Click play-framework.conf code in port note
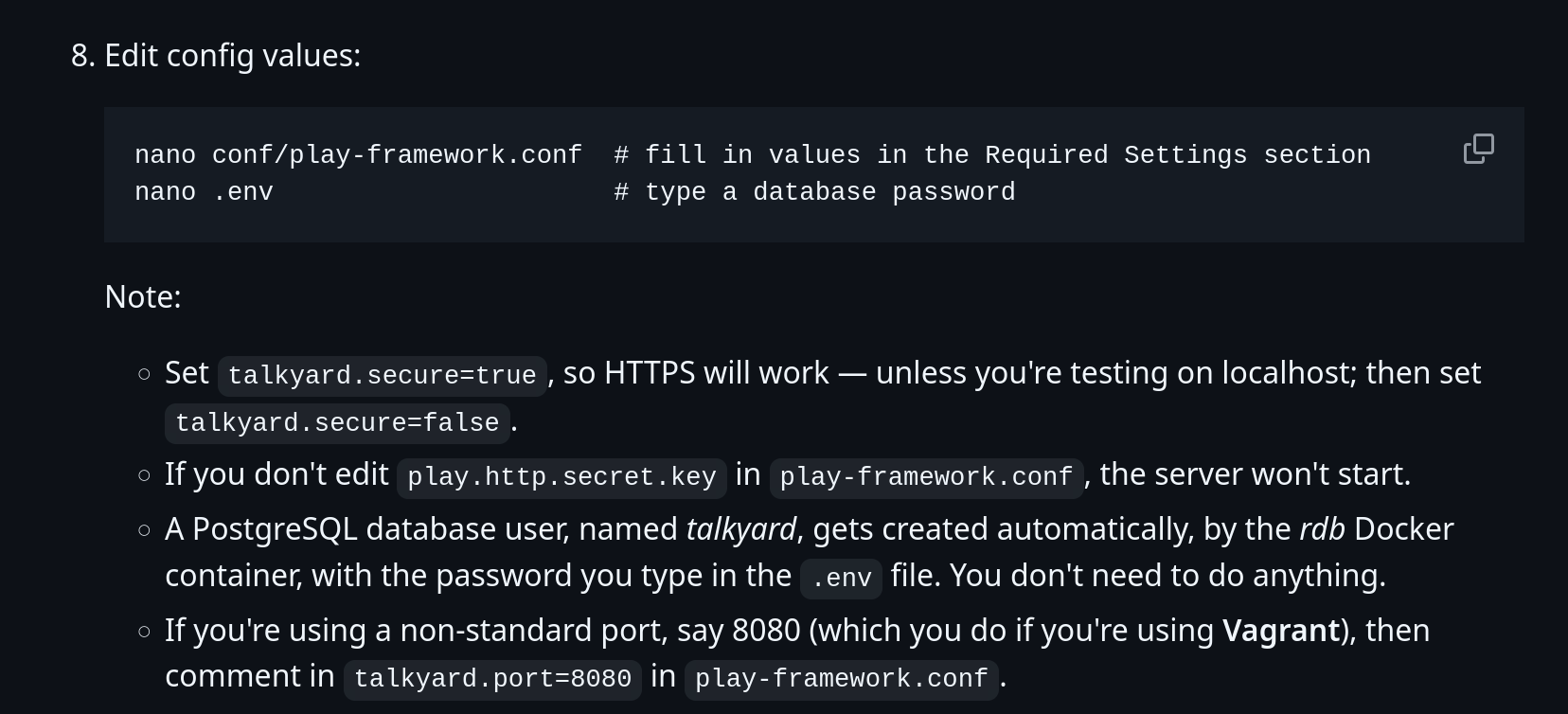This screenshot has height=714, width=1568. coord(841,679)
